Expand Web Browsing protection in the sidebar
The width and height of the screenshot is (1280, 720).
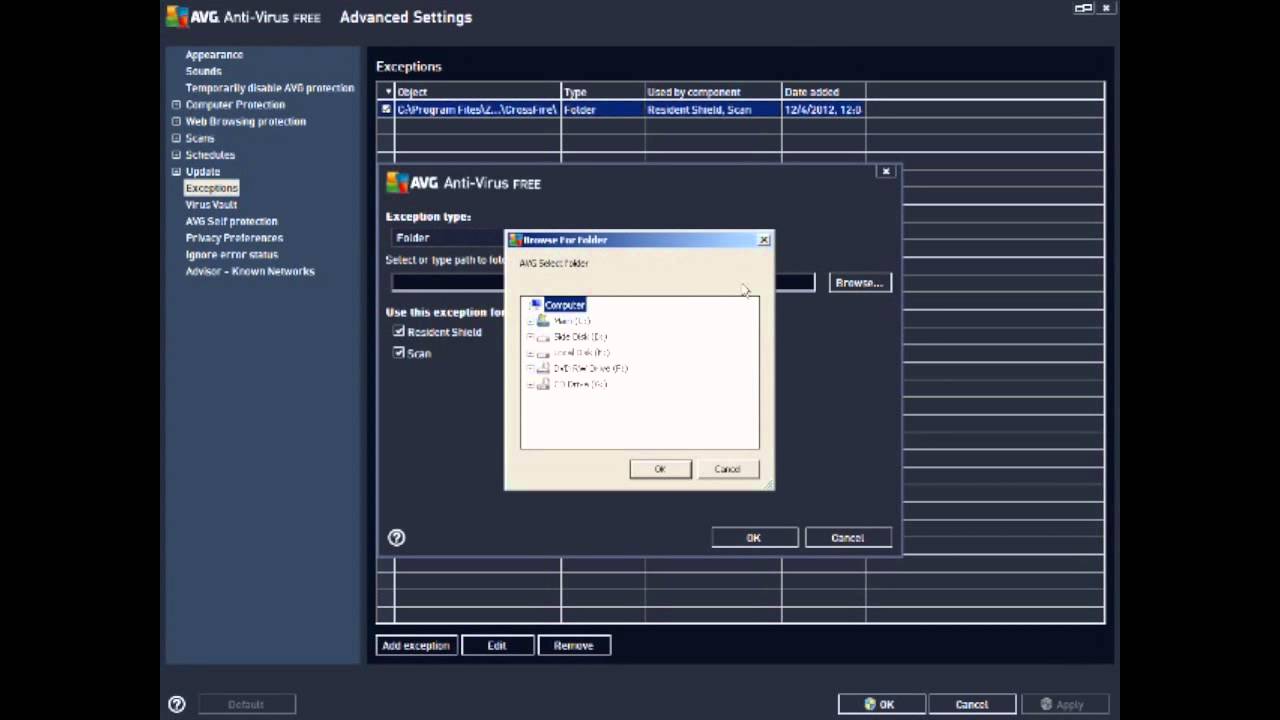point(176,122)
